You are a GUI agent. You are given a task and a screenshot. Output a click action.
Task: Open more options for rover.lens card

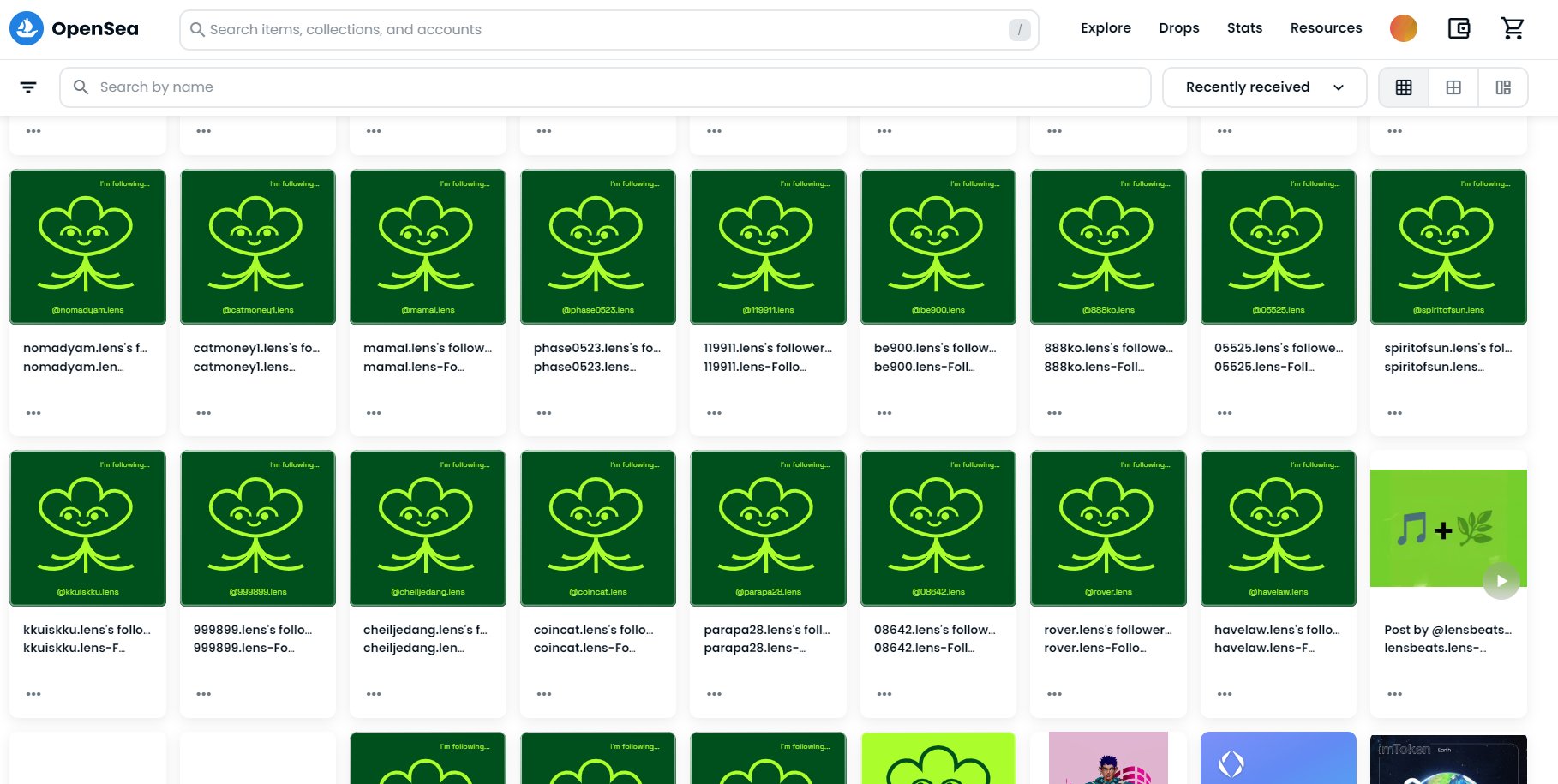click(x=1054, y=694)
